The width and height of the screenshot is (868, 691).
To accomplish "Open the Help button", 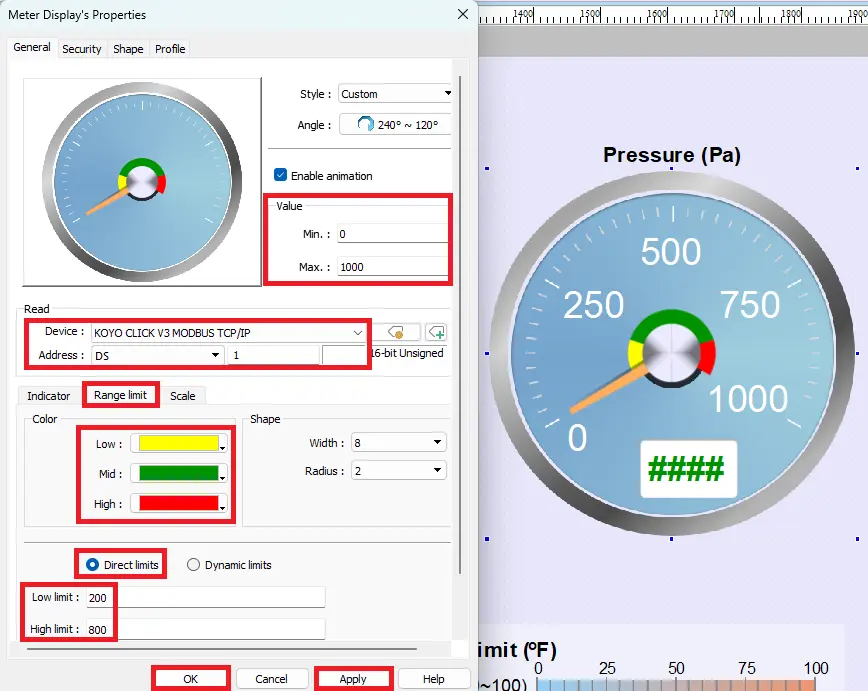I will (434, 678).
